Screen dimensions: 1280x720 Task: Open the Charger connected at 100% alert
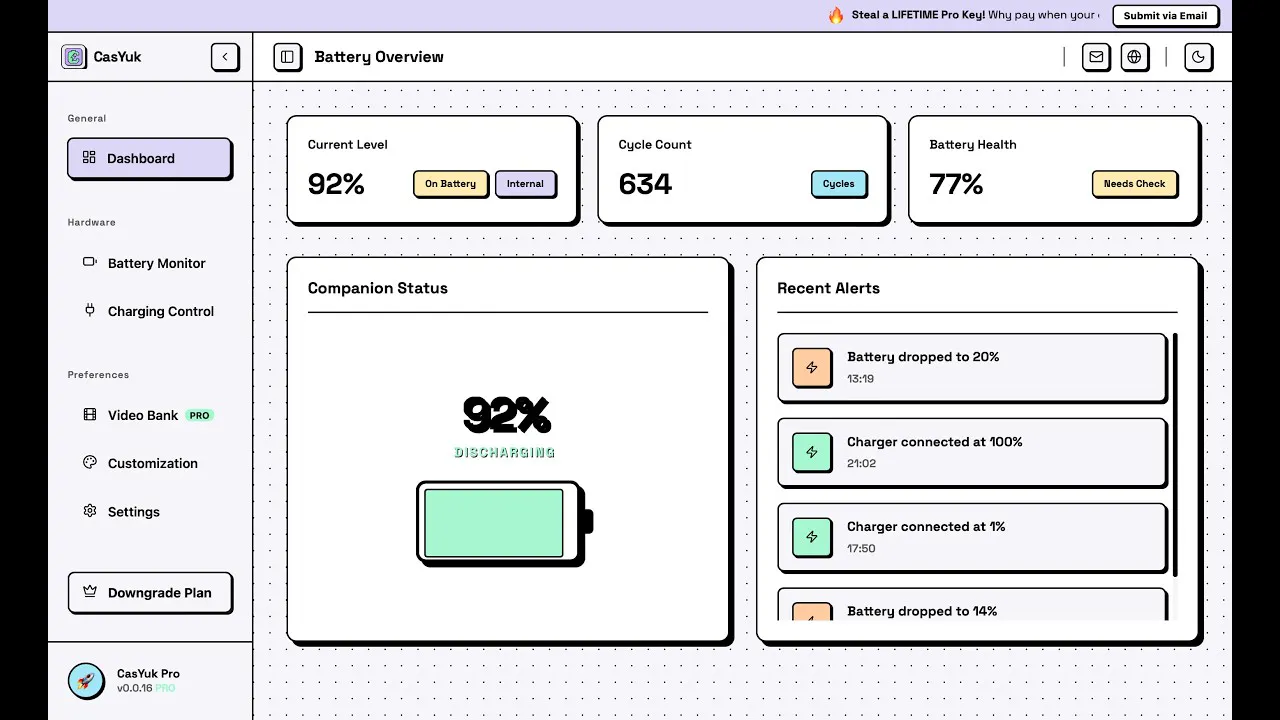[972, 453]
